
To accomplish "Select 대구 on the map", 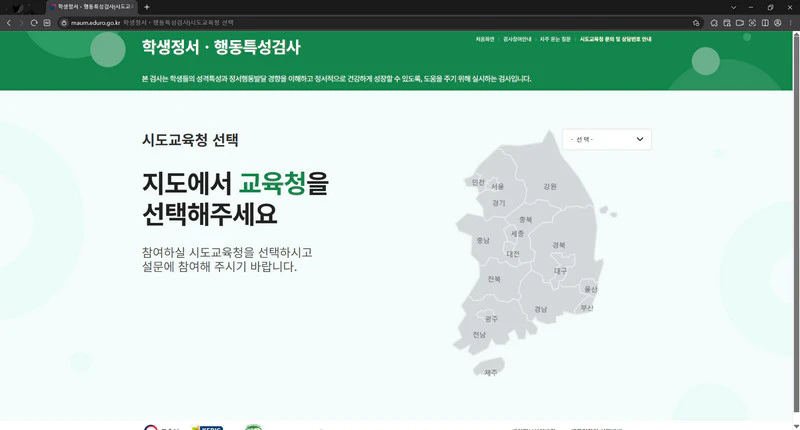I will (560, 271).
